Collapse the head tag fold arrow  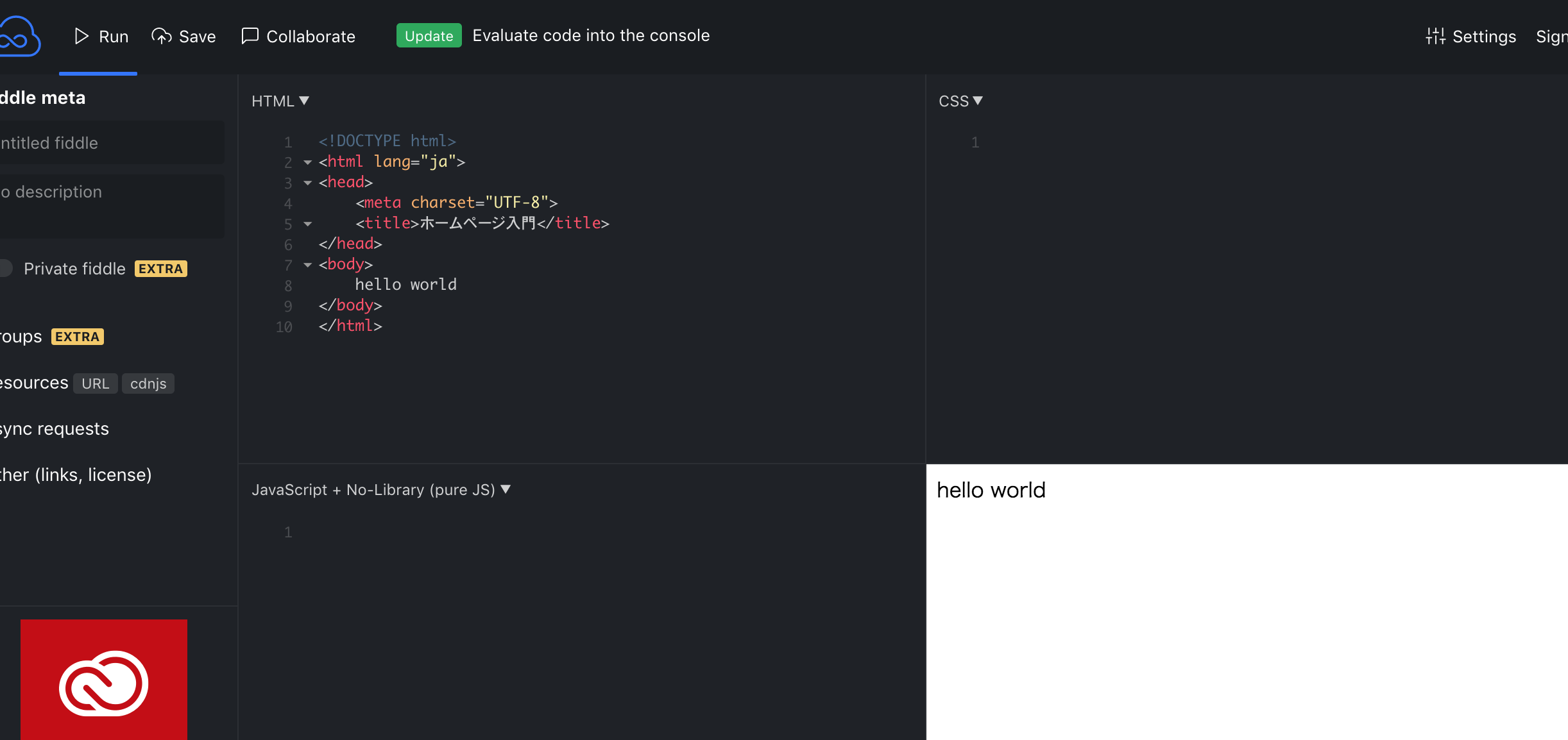point(308,183)
